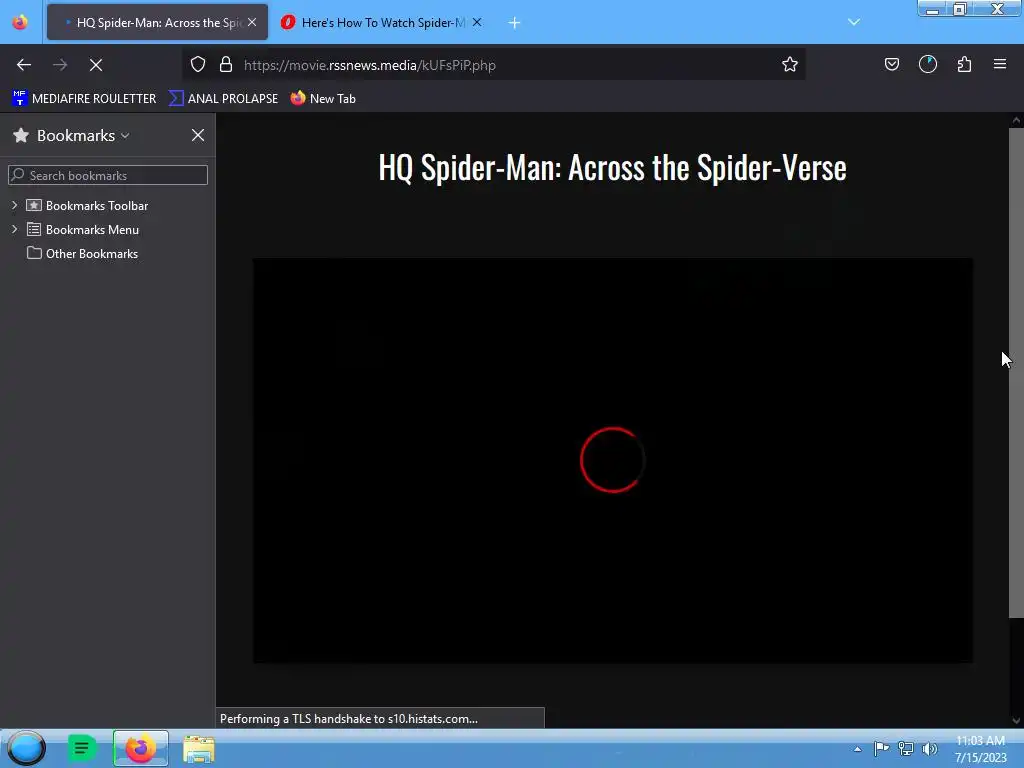Expand the Bookmarks Menu folder
The height and width of the screenshot is (768, 1024).
pyautogui.click(x=14, y=229)
